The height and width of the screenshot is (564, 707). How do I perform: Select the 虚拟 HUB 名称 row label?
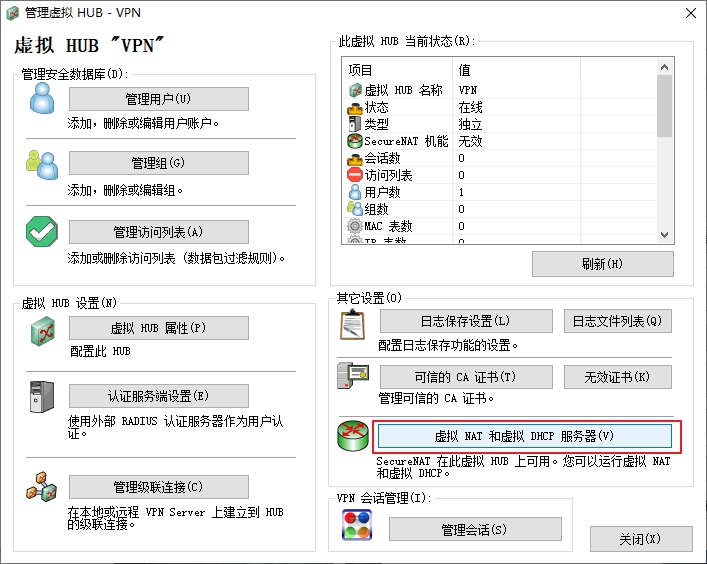click(404, 90)
